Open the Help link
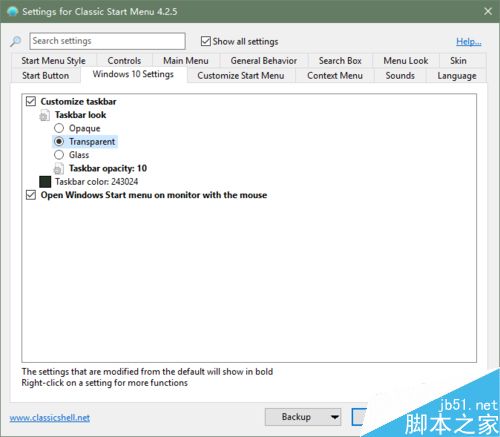The width and height of the screenshot is (500, 437). [469, 42]
